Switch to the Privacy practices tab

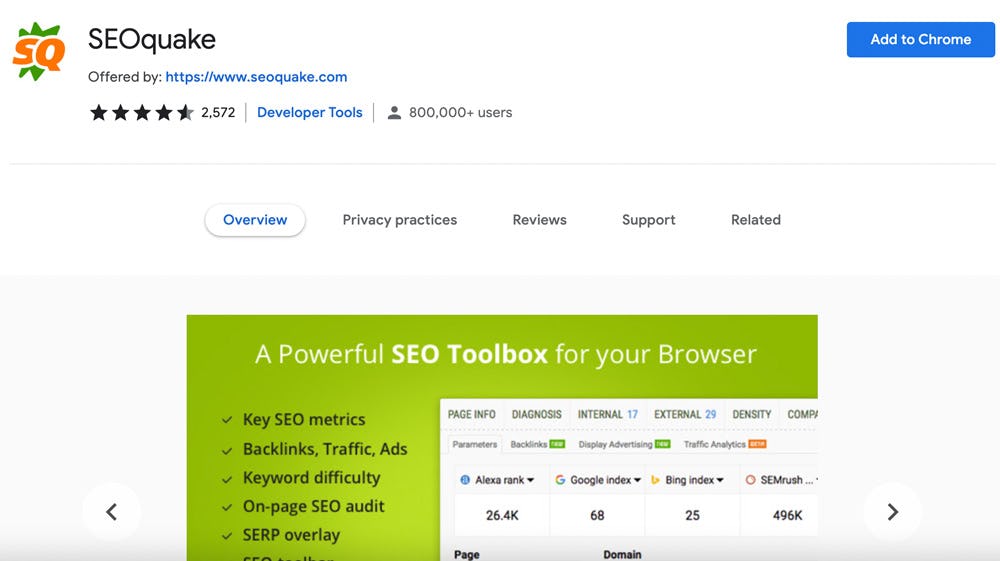pyautogui.click(x=400, y=220)
